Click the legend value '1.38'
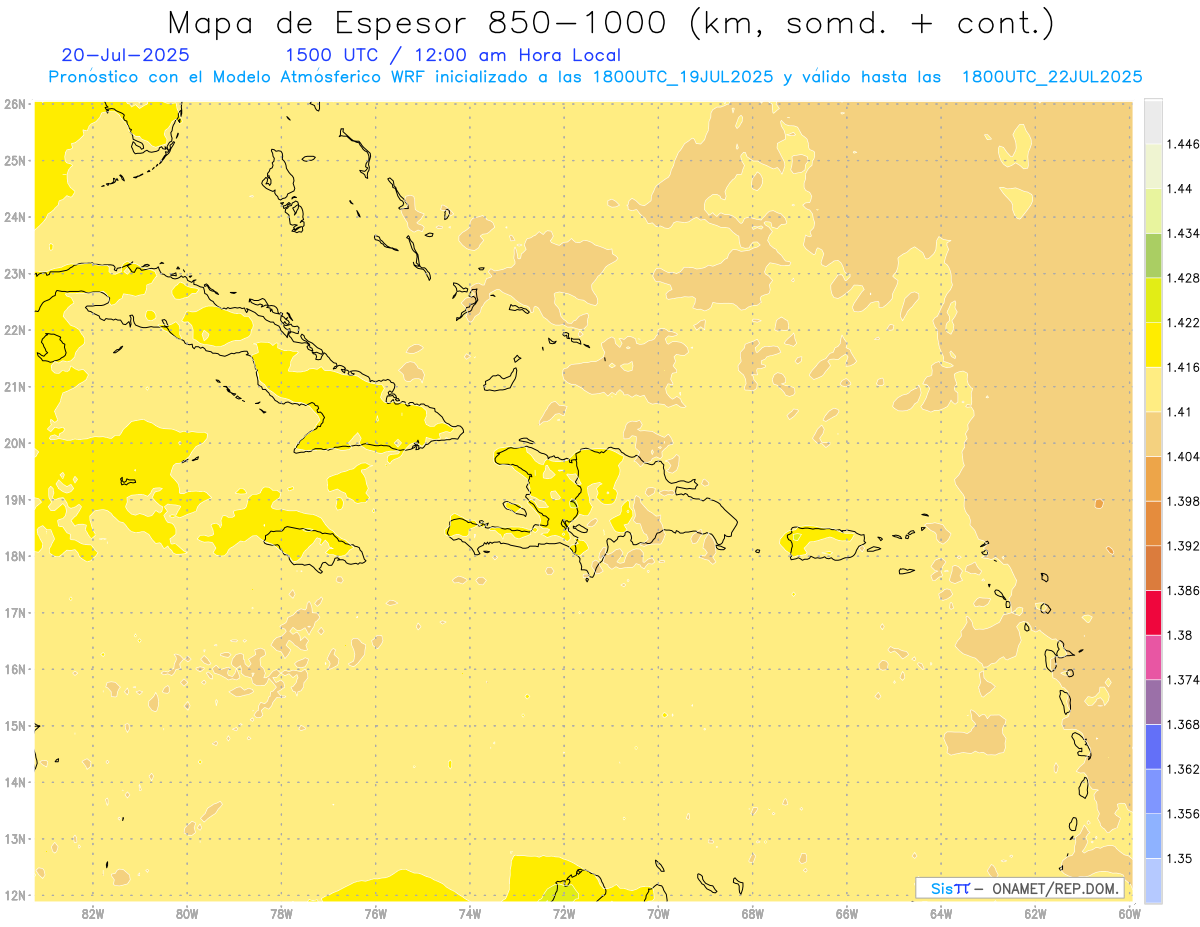Viewport: 1200px width, 927px height. point(1179,635)
